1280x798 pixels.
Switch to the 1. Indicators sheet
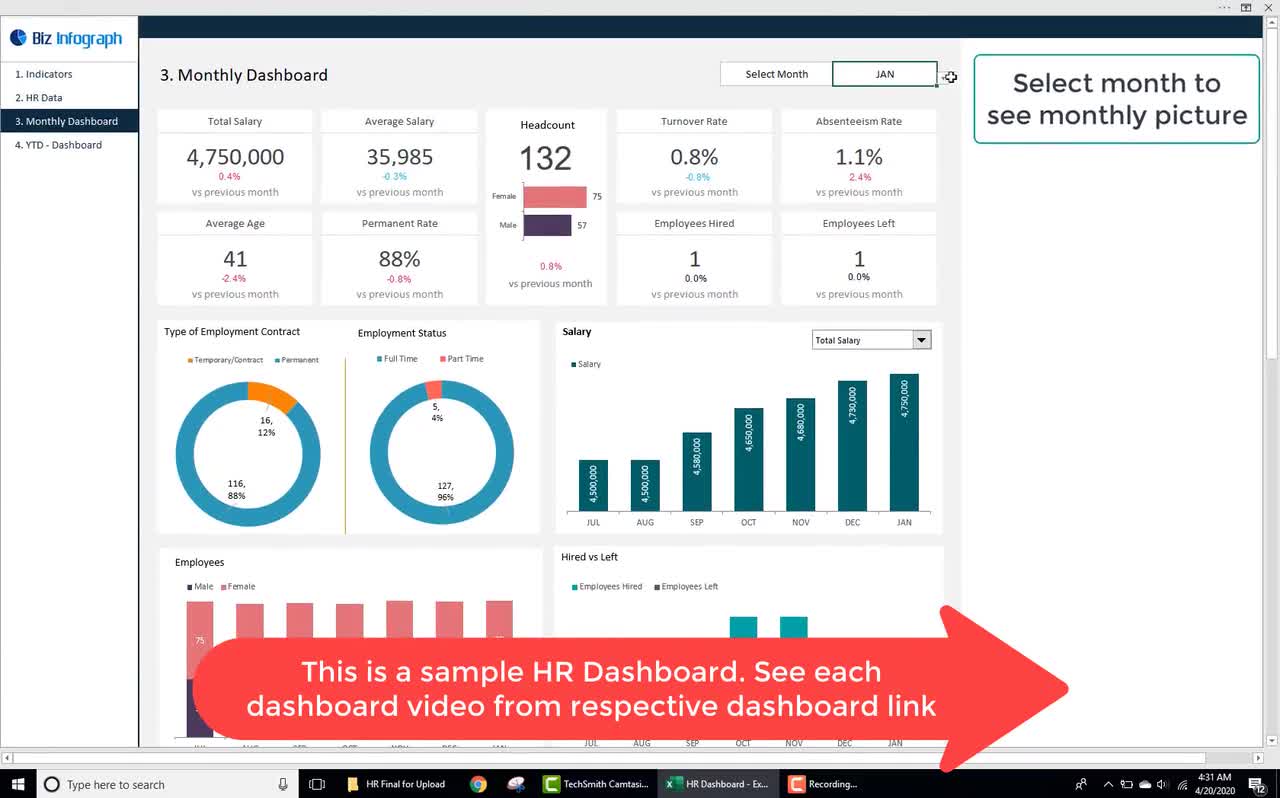coord(43,73)
